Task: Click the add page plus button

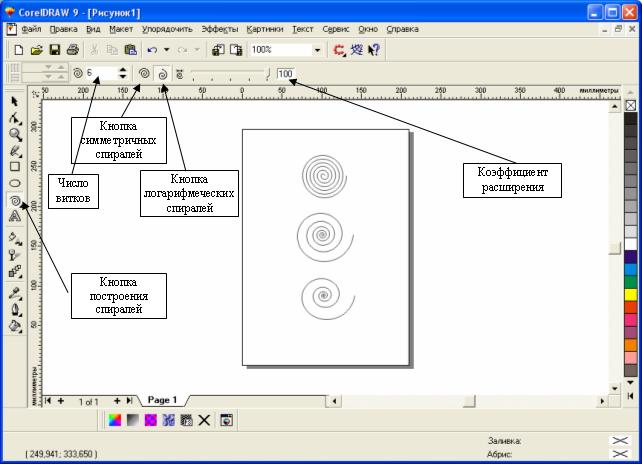Action: (x=117, y=400)
